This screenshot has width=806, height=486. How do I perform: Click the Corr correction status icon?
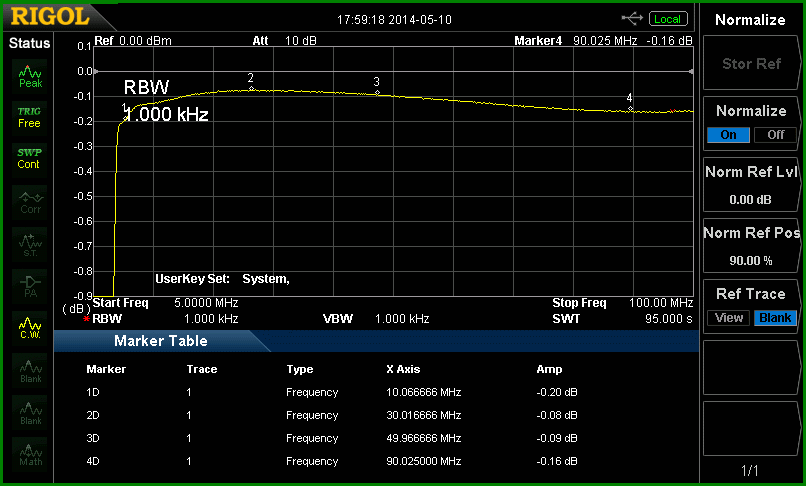(30, 203)
